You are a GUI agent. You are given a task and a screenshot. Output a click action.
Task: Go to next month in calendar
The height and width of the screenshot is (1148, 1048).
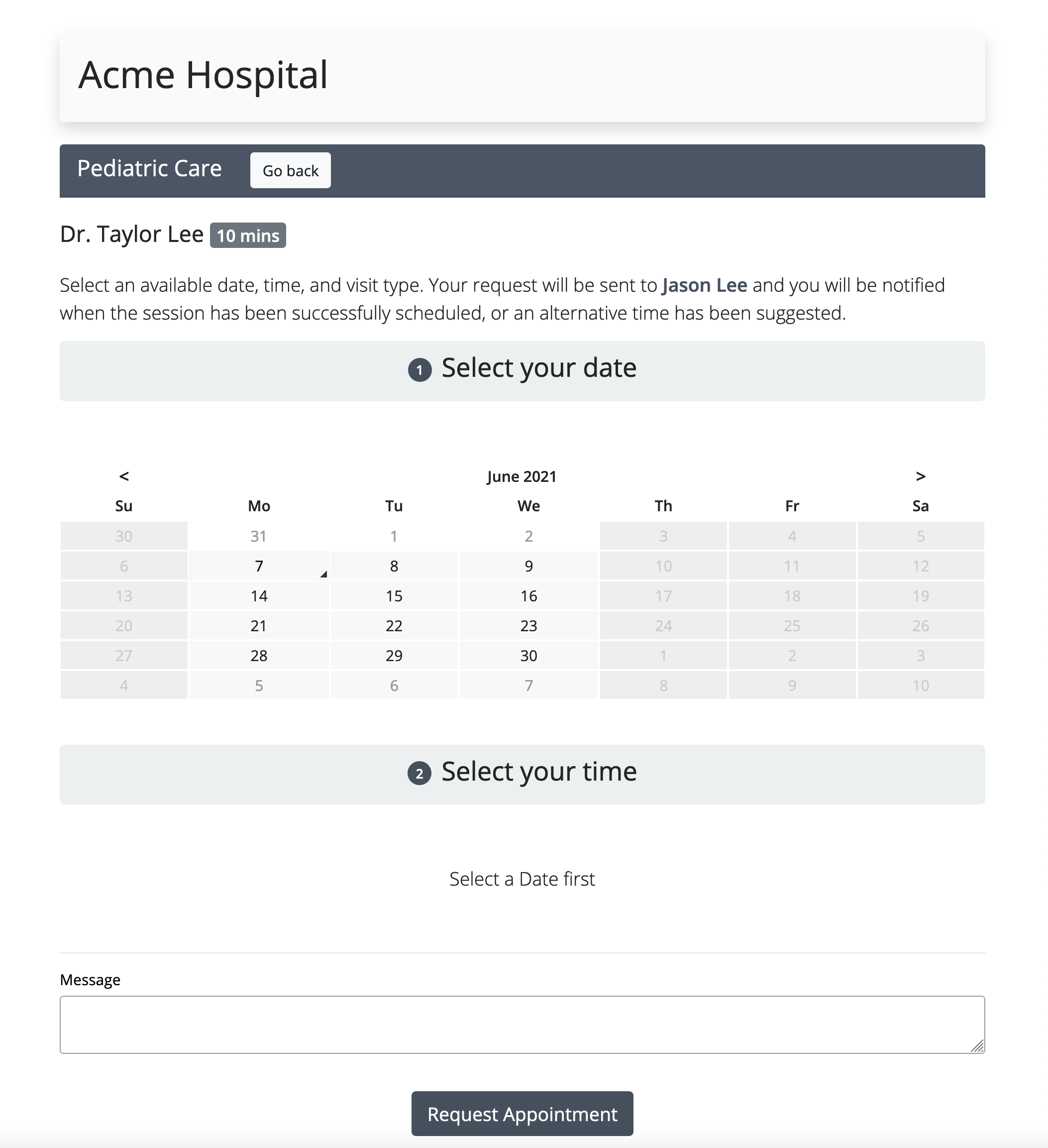click(x=920, y=476)
